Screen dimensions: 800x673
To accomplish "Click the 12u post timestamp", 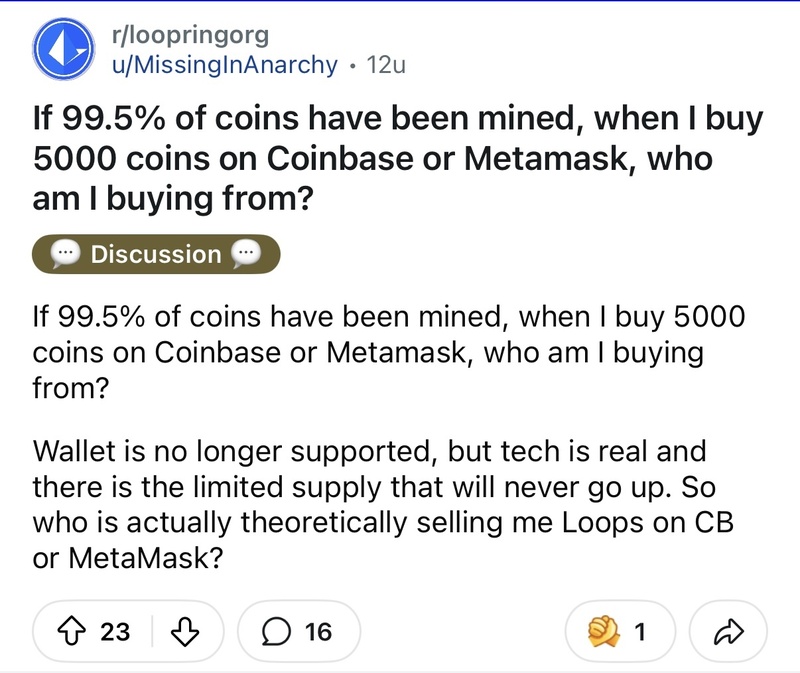I will click(x=386, y=65).
